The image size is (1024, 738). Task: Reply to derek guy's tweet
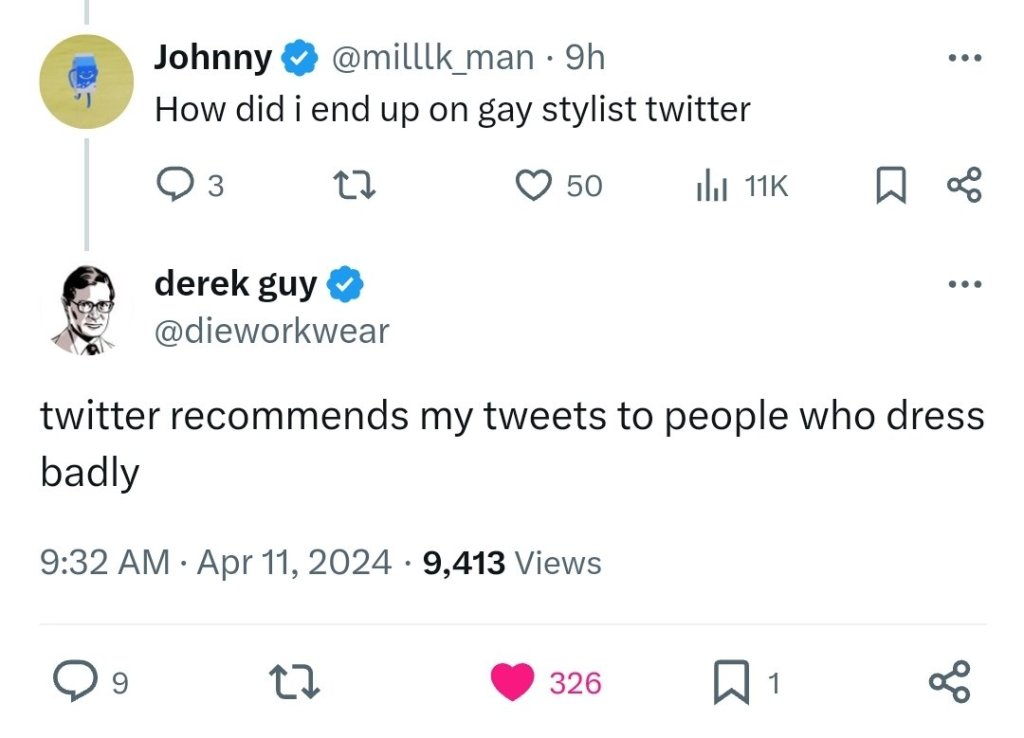point(72,683)
